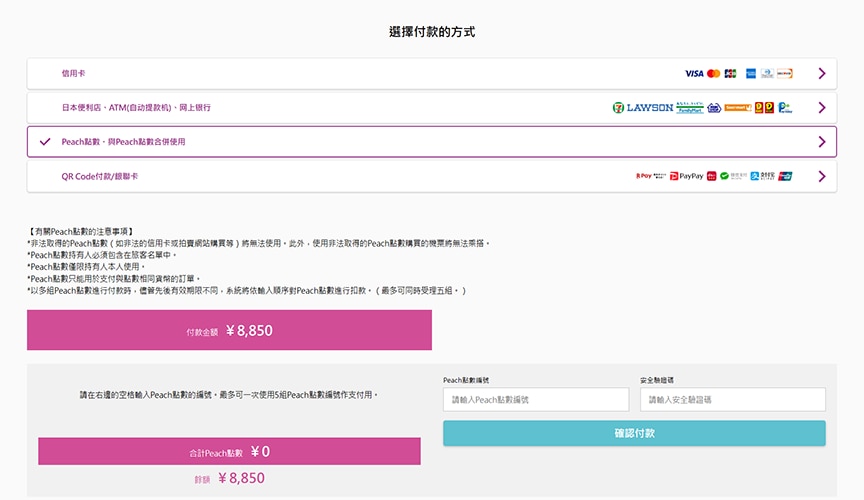Expand the 信用卡 payment row chevron
864x500 pixels.
tap(822, 73)
